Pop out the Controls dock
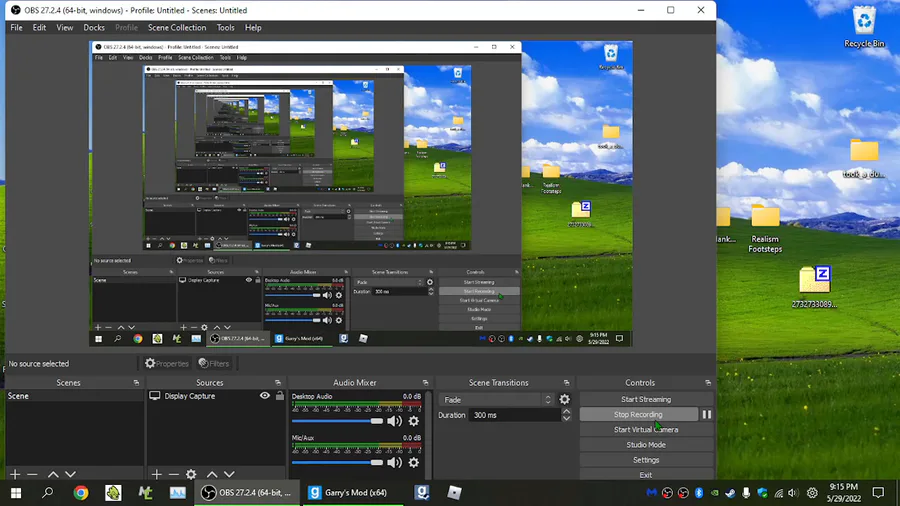 click(708, 383)
